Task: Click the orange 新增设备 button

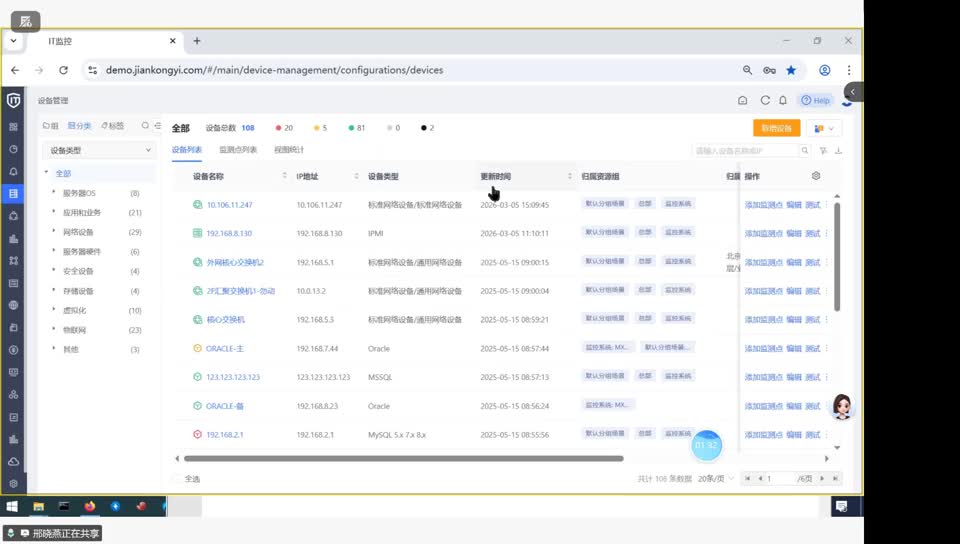Action: [776, 128]
